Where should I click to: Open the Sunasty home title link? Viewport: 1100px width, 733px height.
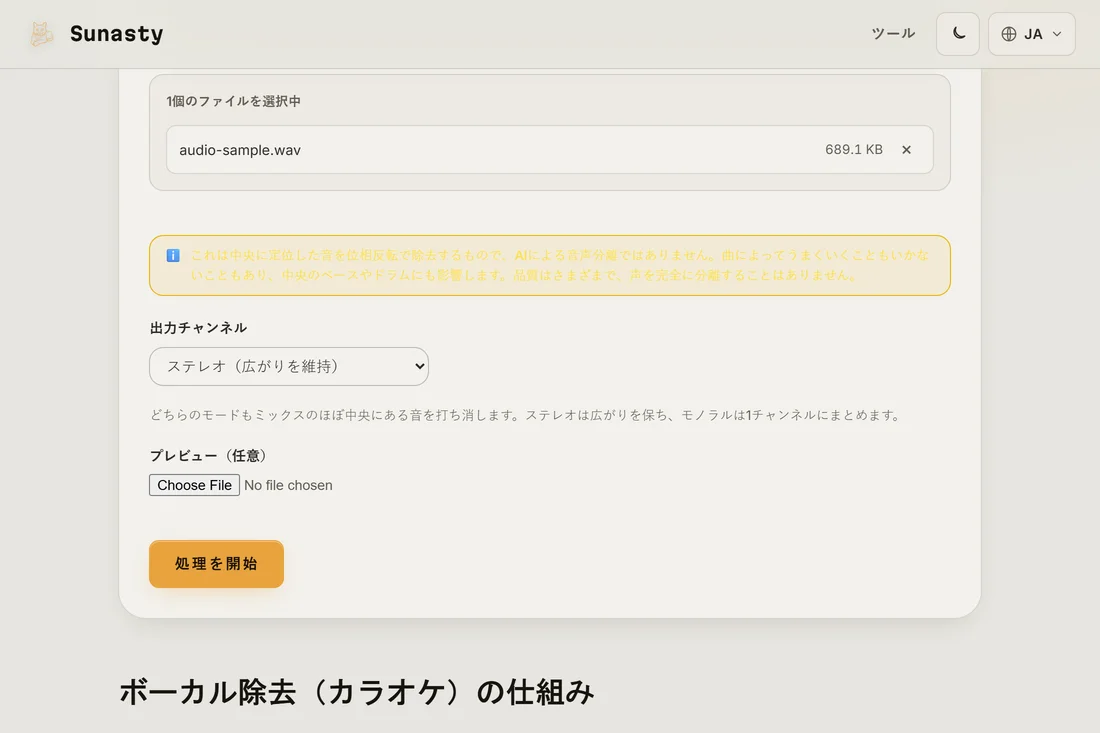coord(116,34)
